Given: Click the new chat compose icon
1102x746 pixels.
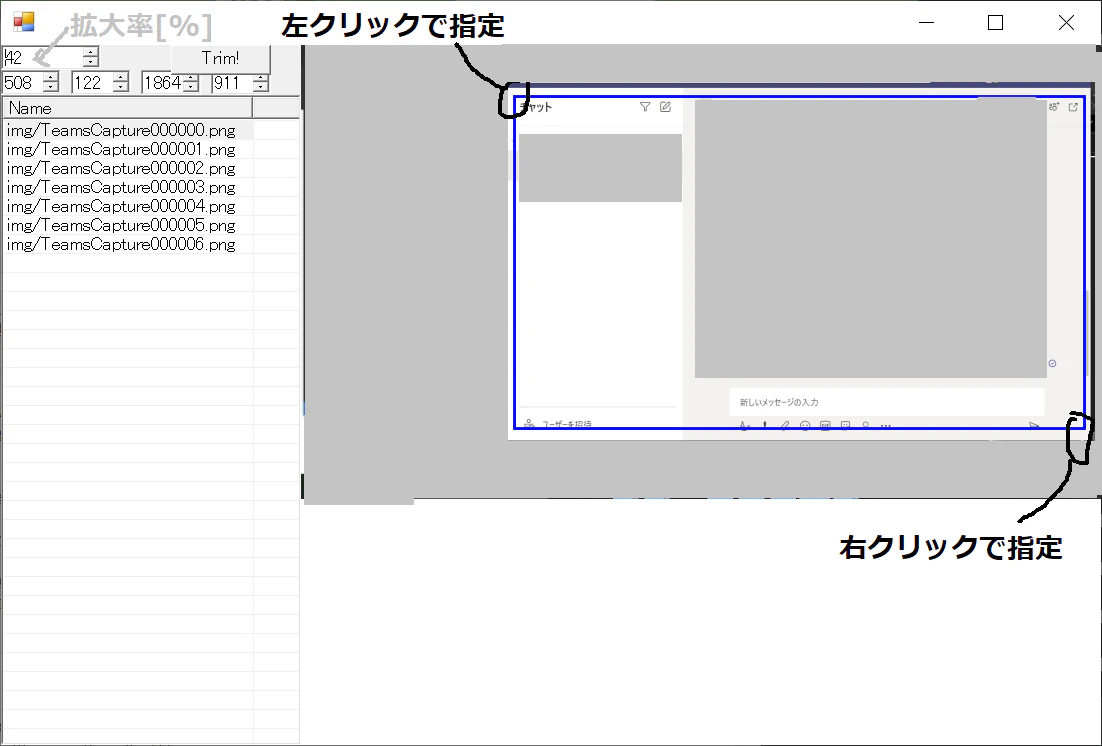Looking at the screenshot, I should coord(665,107).
